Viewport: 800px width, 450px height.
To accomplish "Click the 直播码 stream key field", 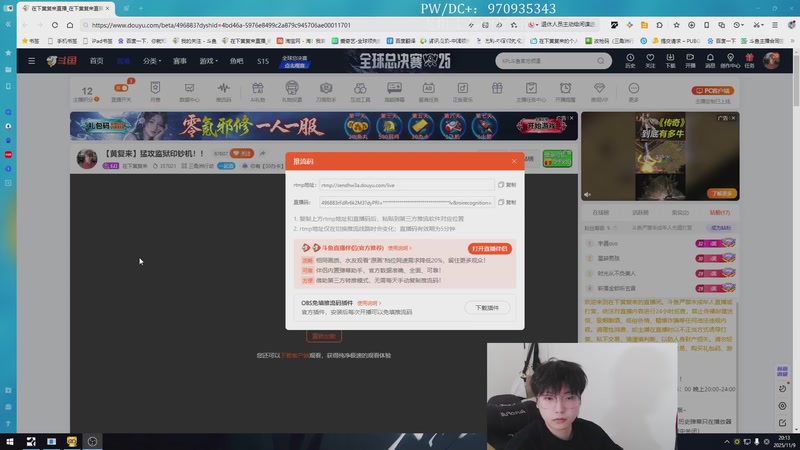I will tap(407, 203).
